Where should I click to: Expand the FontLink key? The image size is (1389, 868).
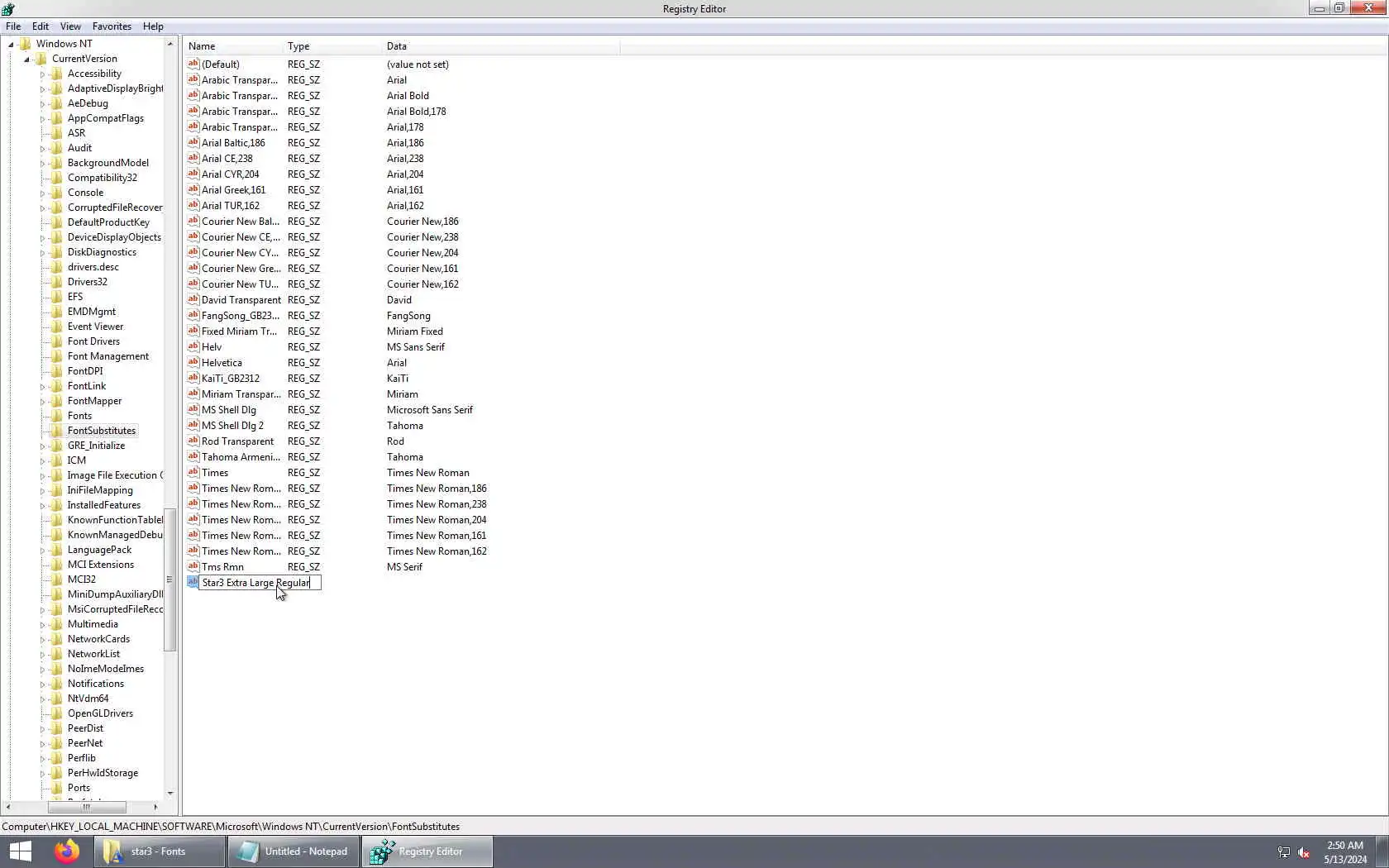pos(42,386)
